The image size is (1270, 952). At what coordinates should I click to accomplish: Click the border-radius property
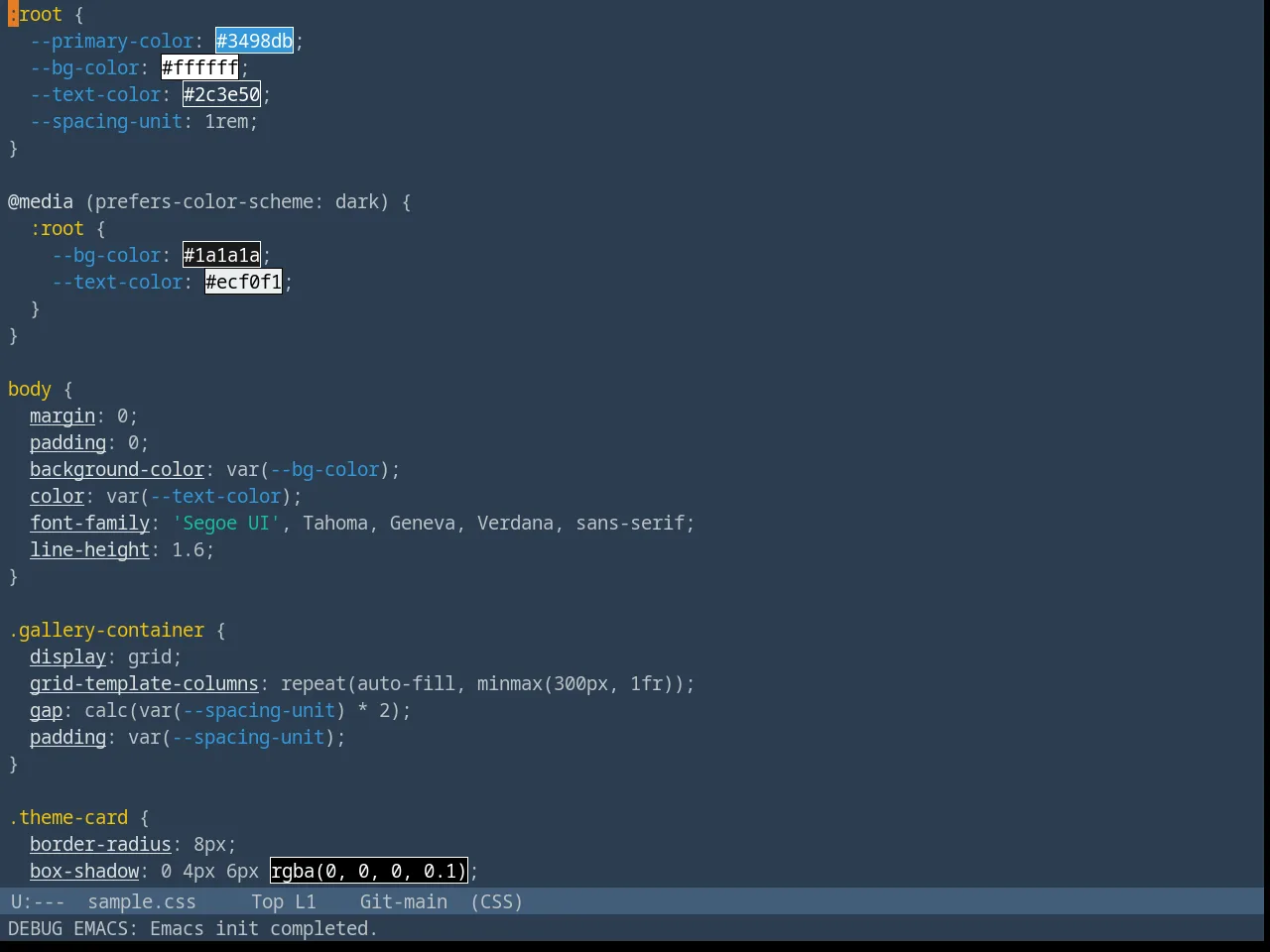click(100, 844)
